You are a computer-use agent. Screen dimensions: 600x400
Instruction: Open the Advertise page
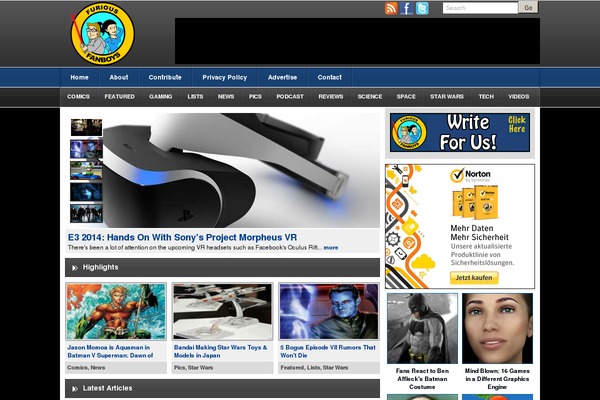coord(282,78)
